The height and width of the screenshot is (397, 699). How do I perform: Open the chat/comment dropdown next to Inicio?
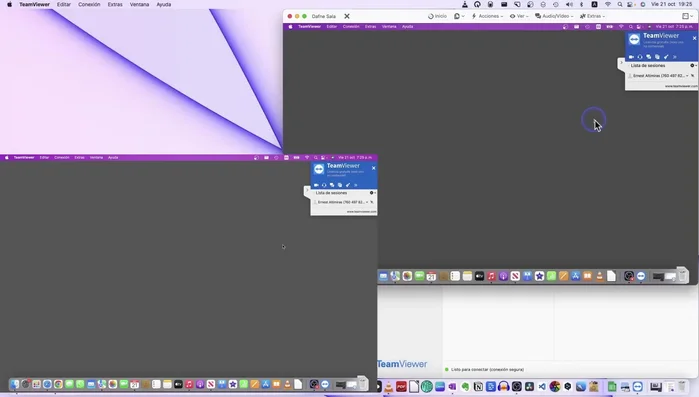pyautogui.click(x=459, y=16)
